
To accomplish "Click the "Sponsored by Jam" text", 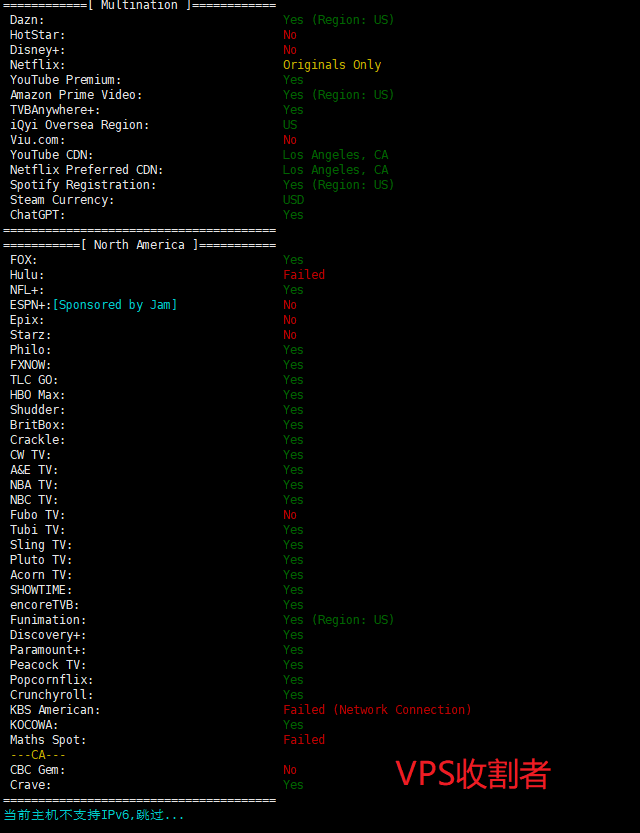I will 115,305.
